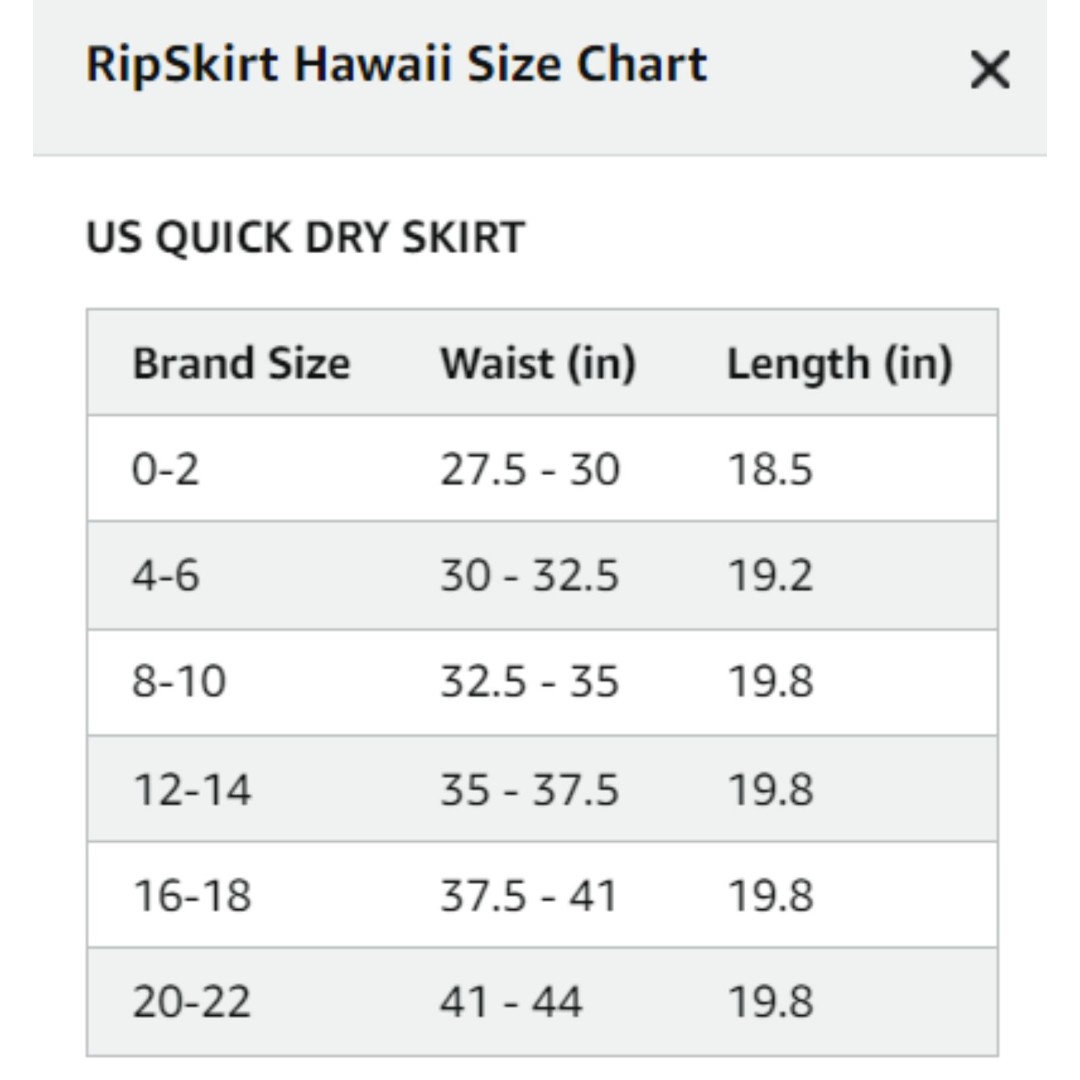Screen dimensions: 1080x1080
Task: Click the Waist (in) column header
Action: click(x=538, y=363)
